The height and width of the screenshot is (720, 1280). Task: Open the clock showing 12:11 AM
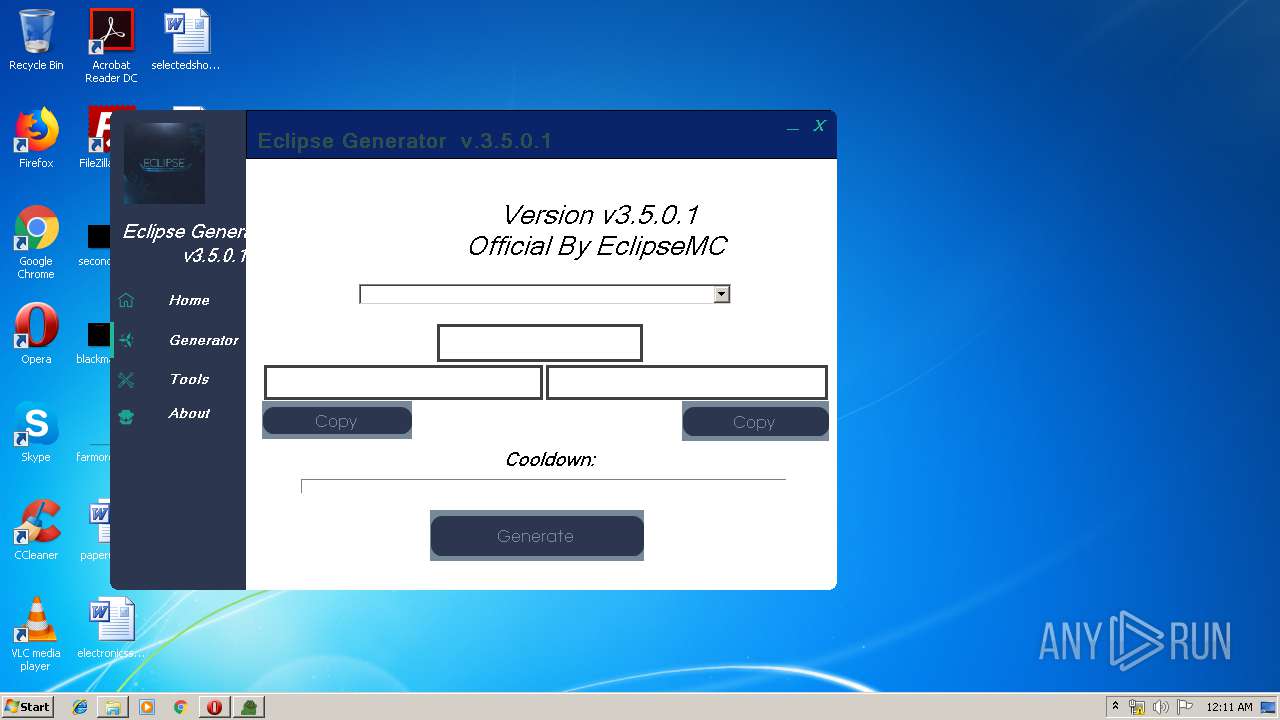pos(1229,707)
